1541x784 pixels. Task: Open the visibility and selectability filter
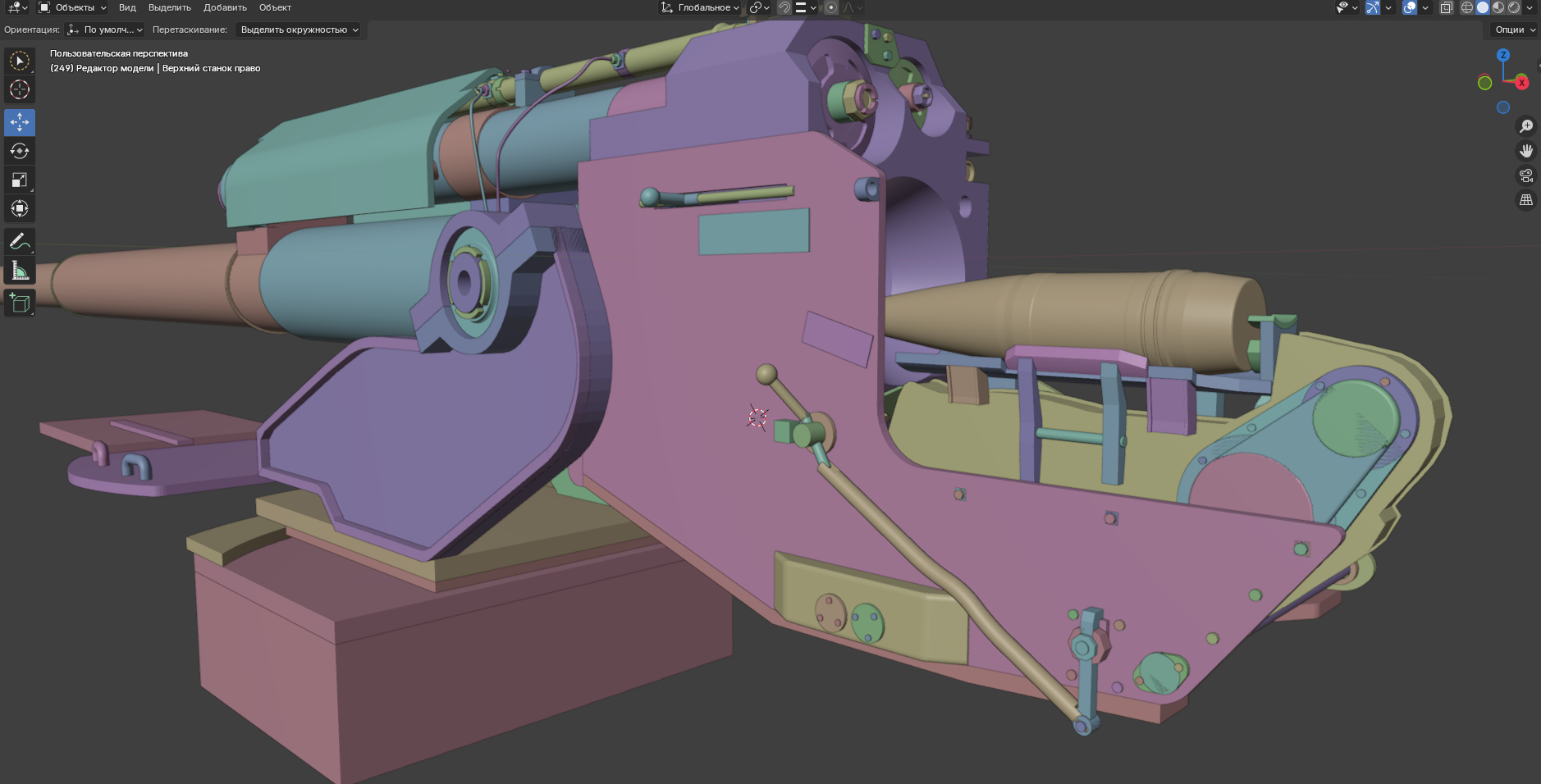point(1347,7)
